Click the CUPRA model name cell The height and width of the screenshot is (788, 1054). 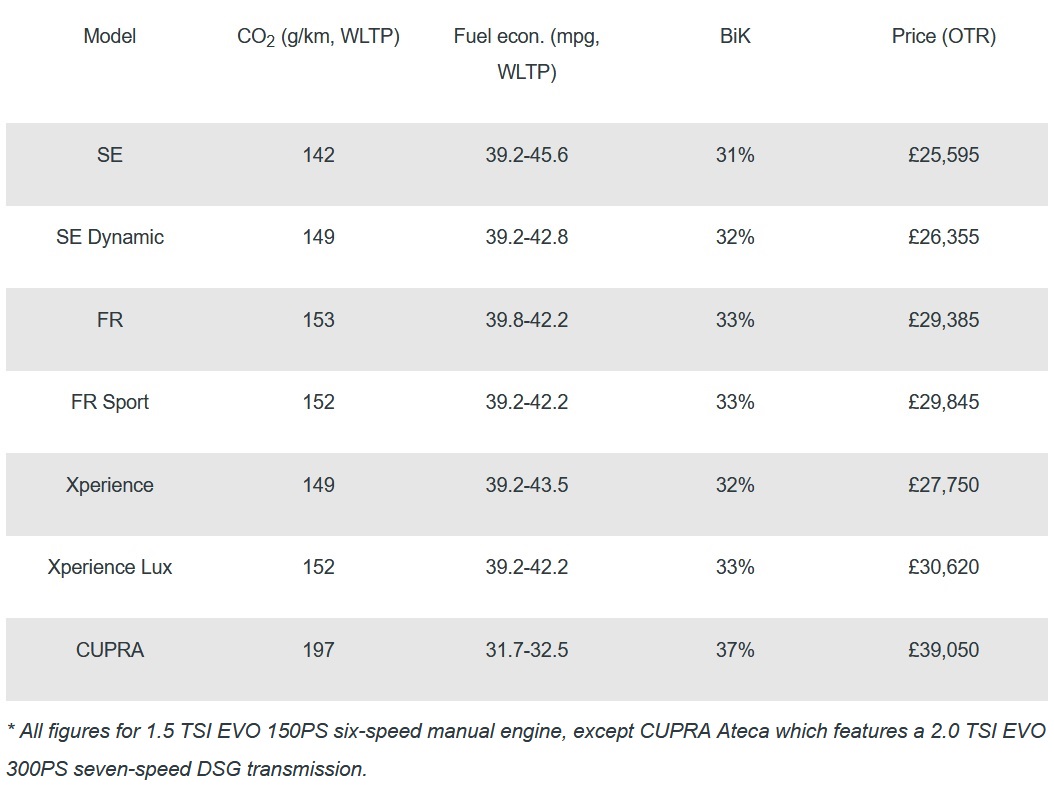pos(110,650)
